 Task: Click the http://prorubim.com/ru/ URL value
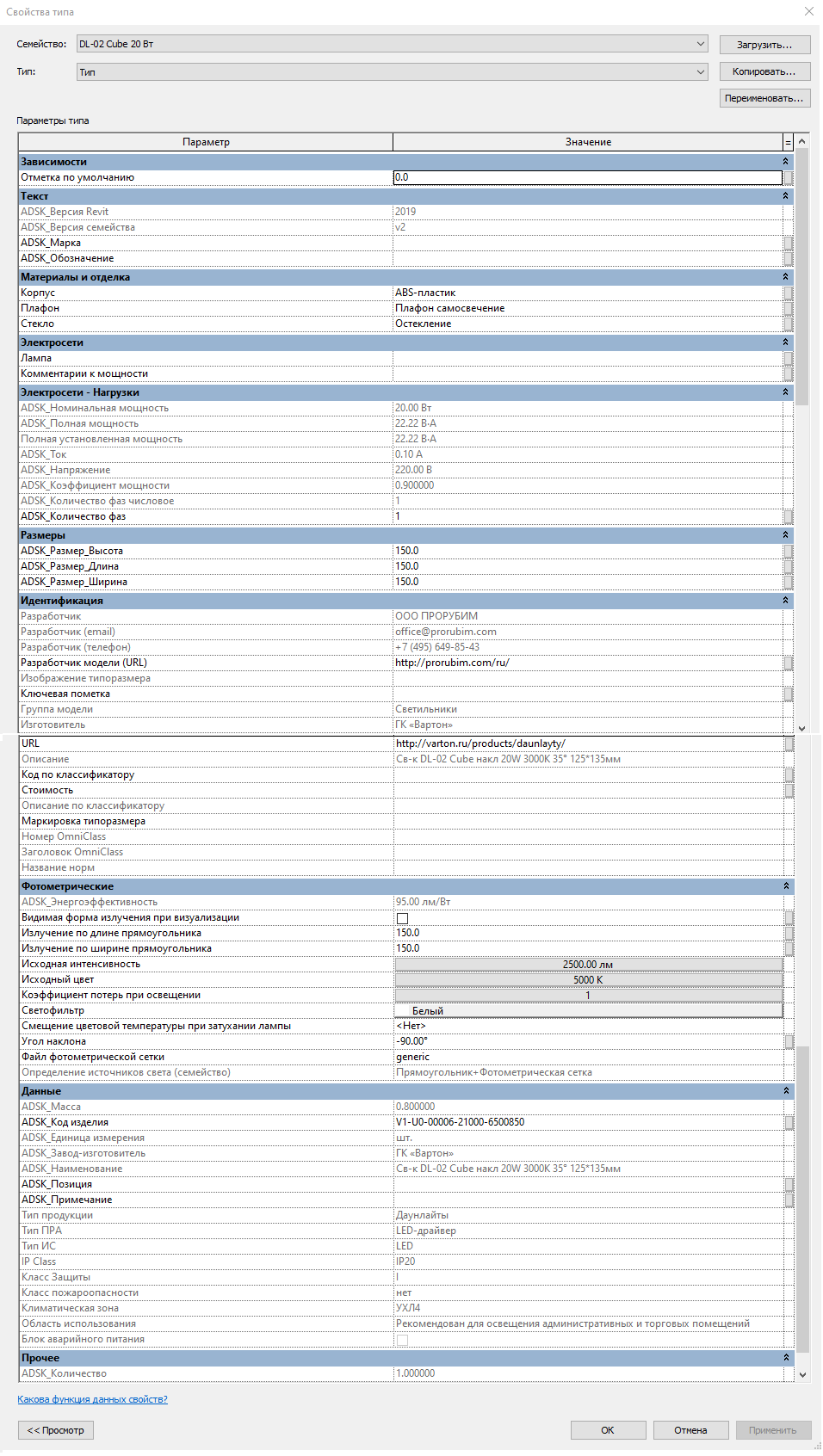[588, 663]
